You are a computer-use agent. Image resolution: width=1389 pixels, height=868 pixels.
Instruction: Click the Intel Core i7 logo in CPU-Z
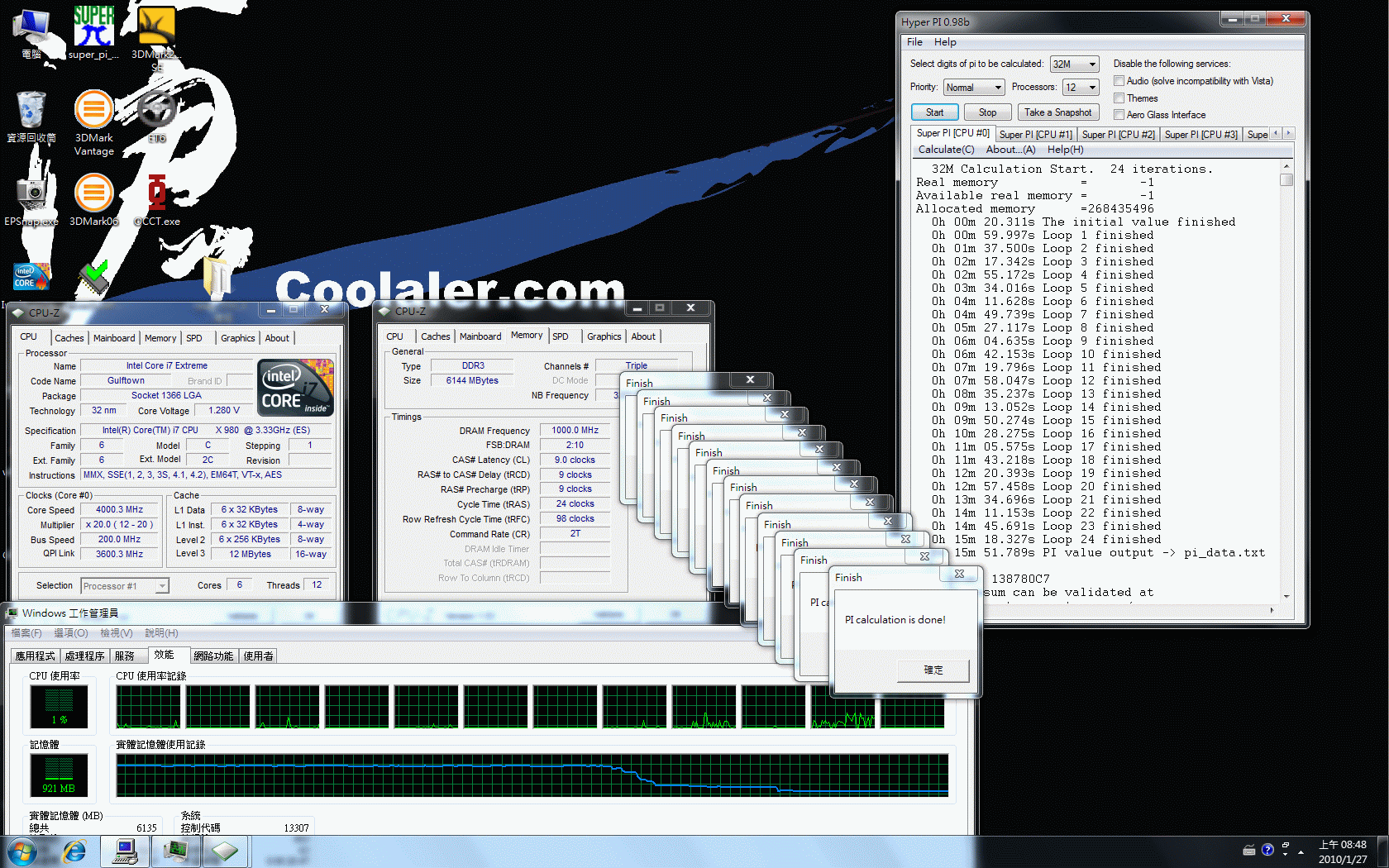click(295, 387)
